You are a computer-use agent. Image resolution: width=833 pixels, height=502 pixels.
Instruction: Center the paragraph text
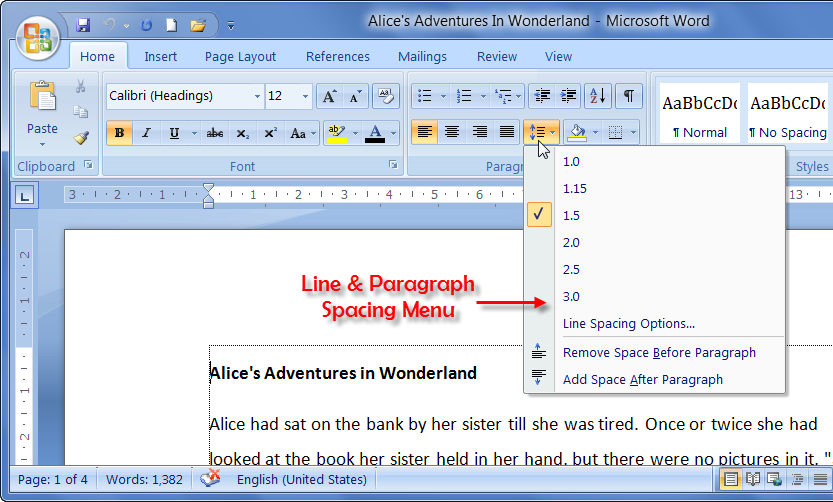pos(452,132)
